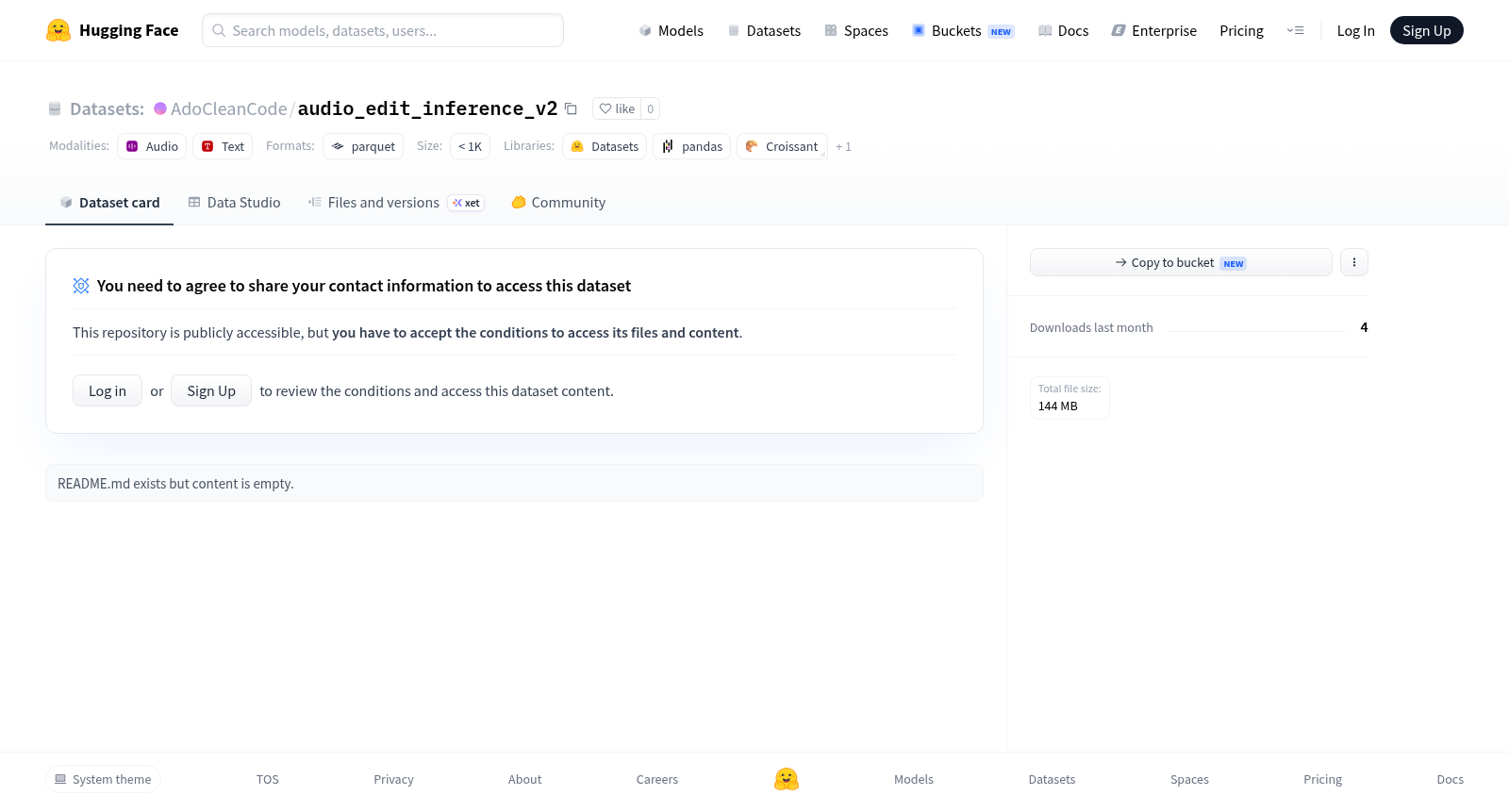
Task: Click the Copy to bucket button
Action: (1181, 262)
